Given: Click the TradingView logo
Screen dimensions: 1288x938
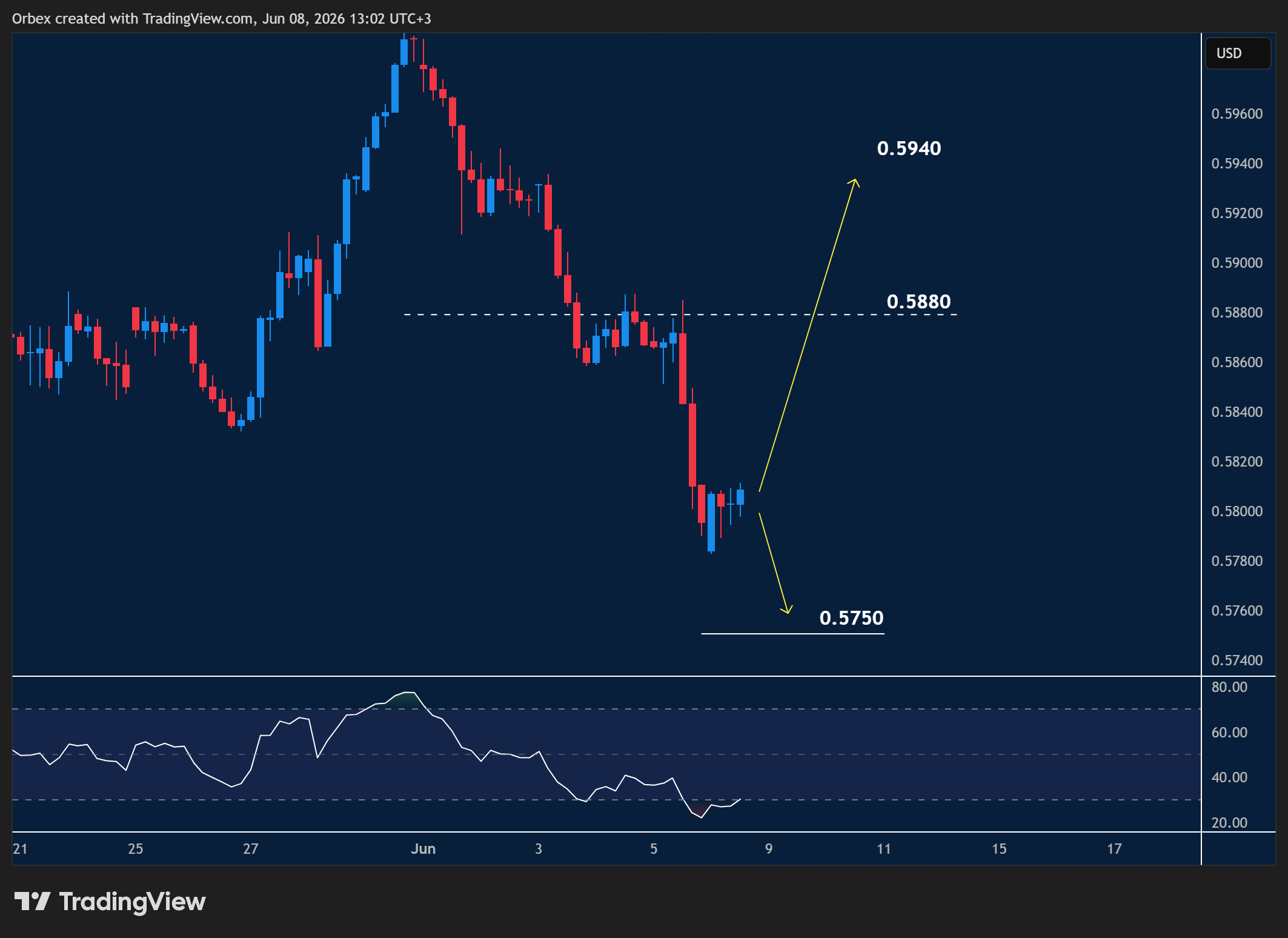Looking at the screenshot, I should point(110,902).
